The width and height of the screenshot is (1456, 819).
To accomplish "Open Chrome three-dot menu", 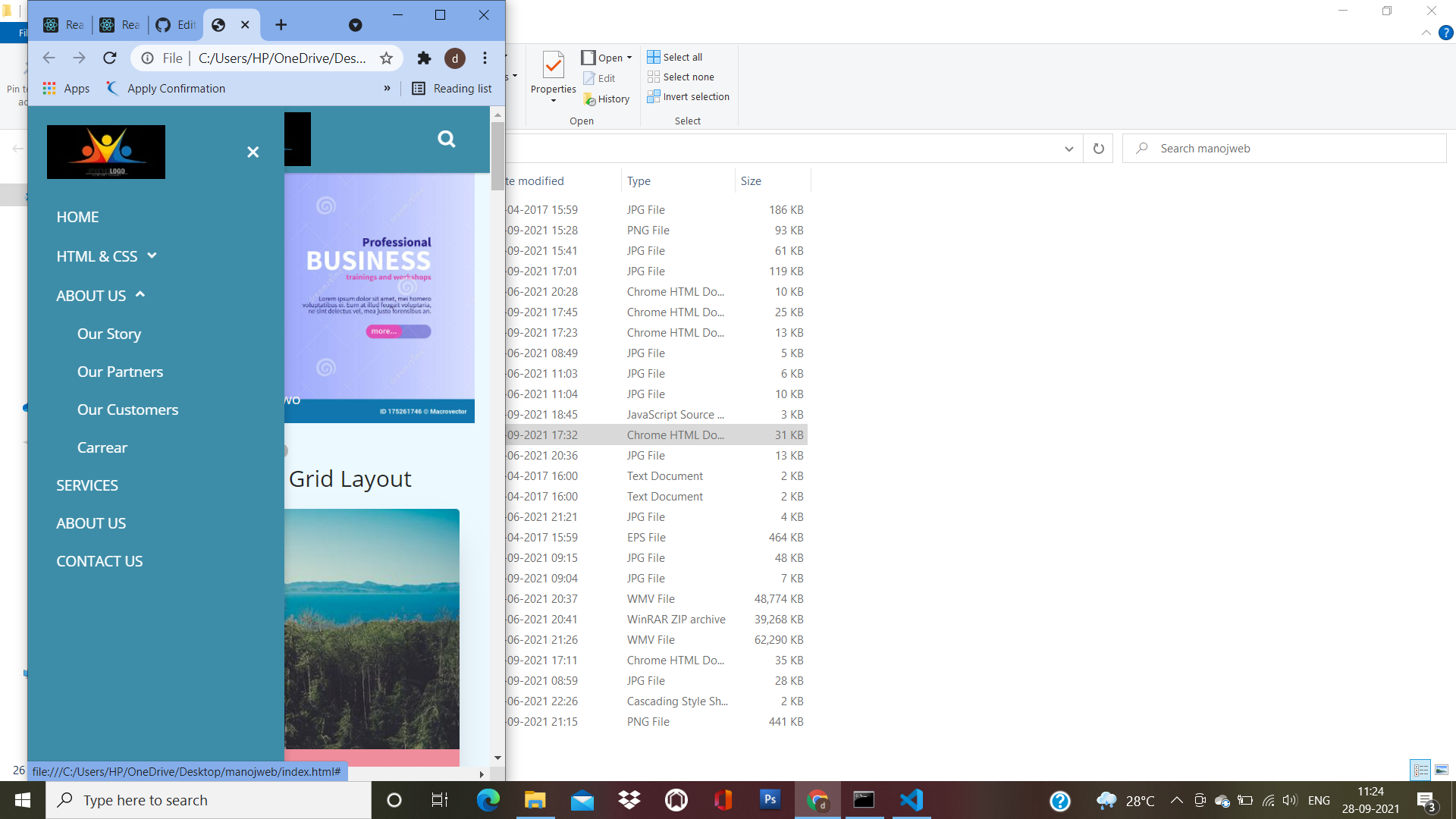I will 485,58.
